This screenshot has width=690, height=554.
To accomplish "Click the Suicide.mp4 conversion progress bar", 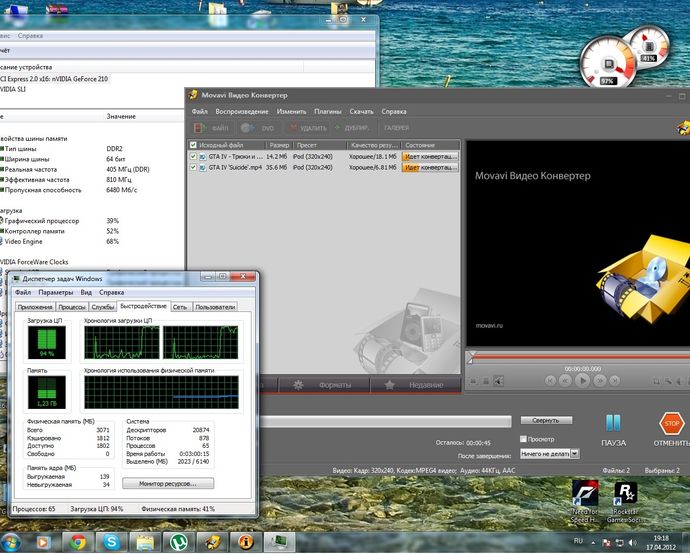I will pyautogui.click(x=430, y=167).
